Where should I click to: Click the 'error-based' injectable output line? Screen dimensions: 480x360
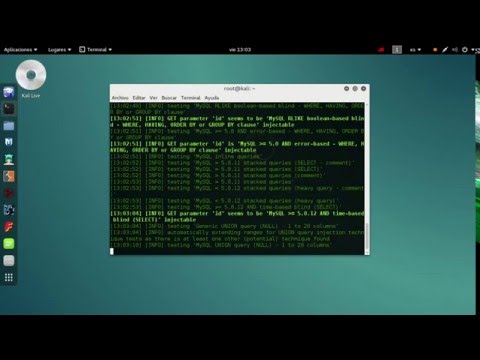pyautogui.click(x=237, y=147)
